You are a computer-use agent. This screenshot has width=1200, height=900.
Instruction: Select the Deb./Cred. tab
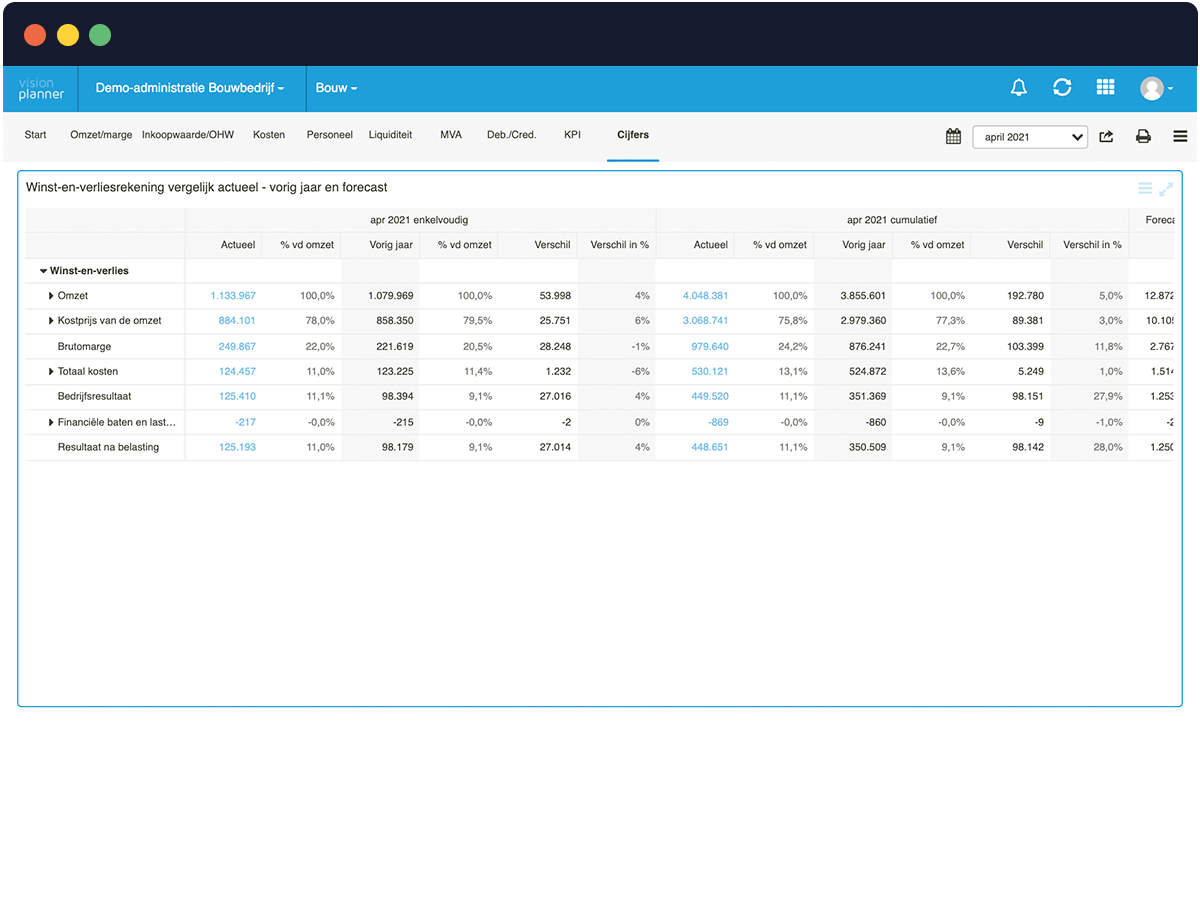pyautogui.click(x=512, y=134)
